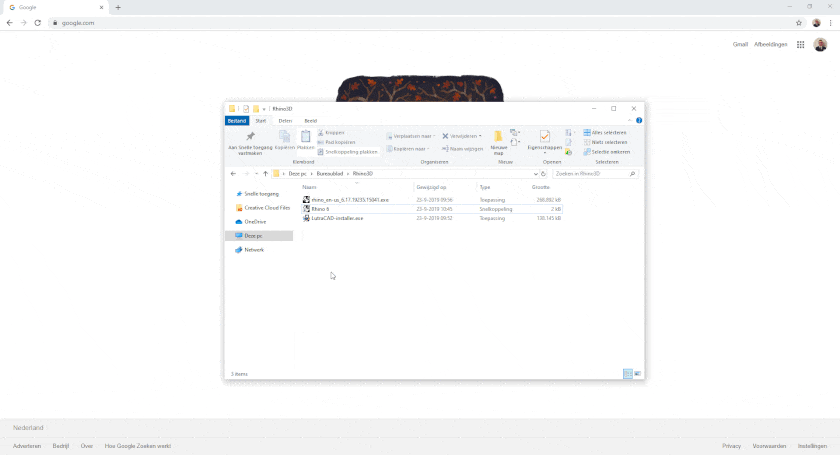Click the pin to Snelle toegang icon
Image resolution: width=840 pixels, height=455 pixels.
tap(250, 136)
